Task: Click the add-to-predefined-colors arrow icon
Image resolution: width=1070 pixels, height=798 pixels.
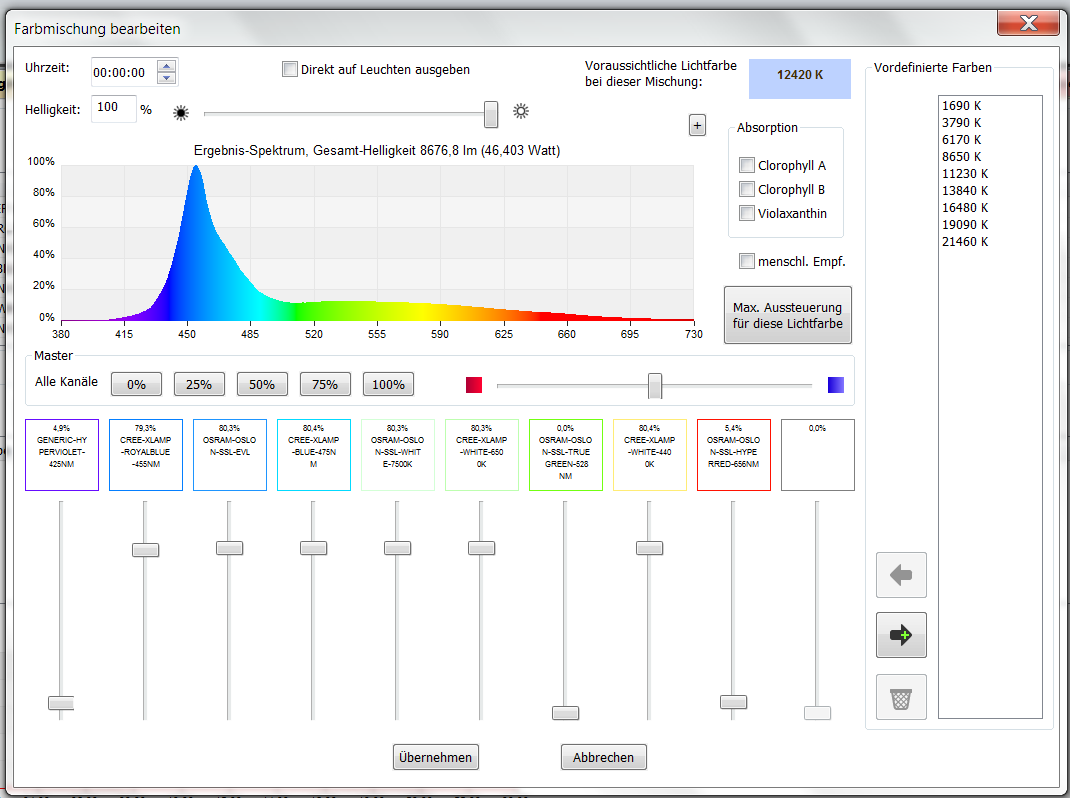Action: click(901, 636)
